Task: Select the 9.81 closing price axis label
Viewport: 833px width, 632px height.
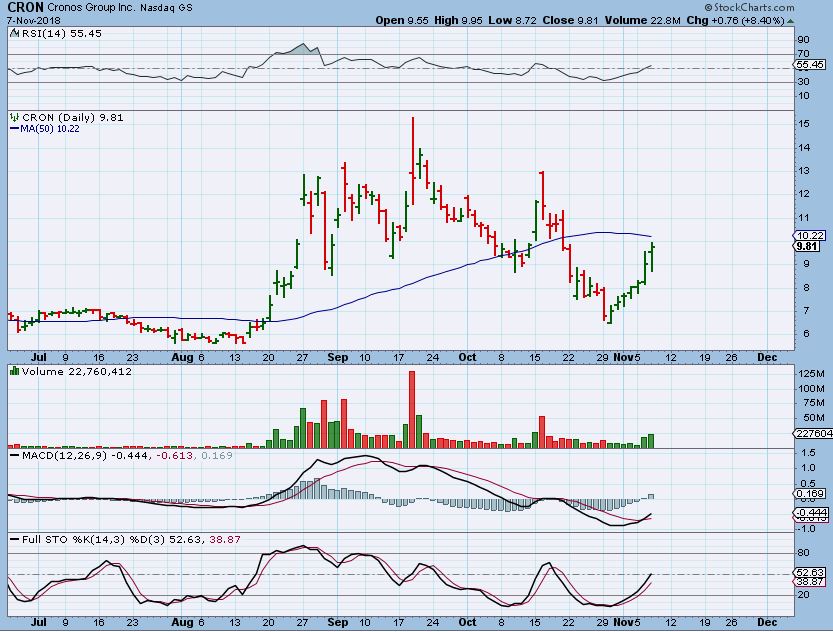Action: pos(808,246)
